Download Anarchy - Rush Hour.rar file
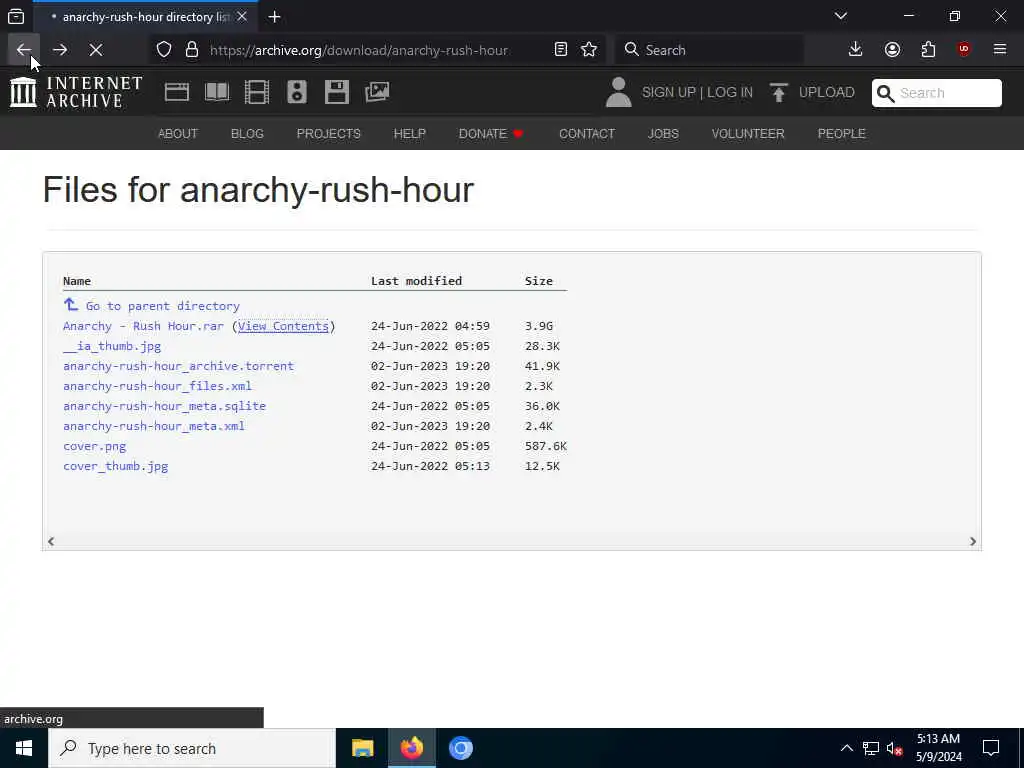Screen dimensions: 1024x768 [x=143, y=326]
